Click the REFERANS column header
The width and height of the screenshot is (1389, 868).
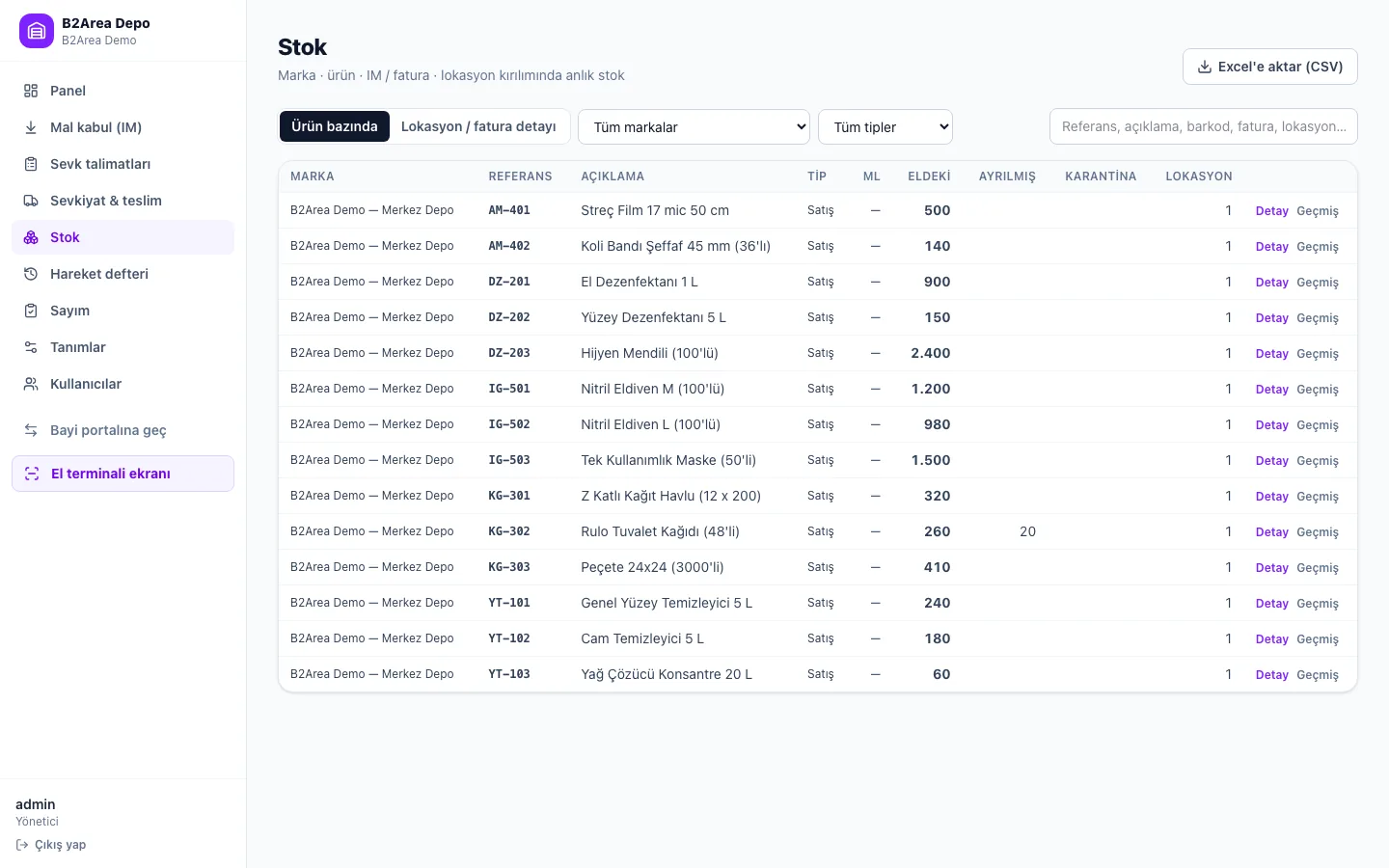[x=520, y=176]
